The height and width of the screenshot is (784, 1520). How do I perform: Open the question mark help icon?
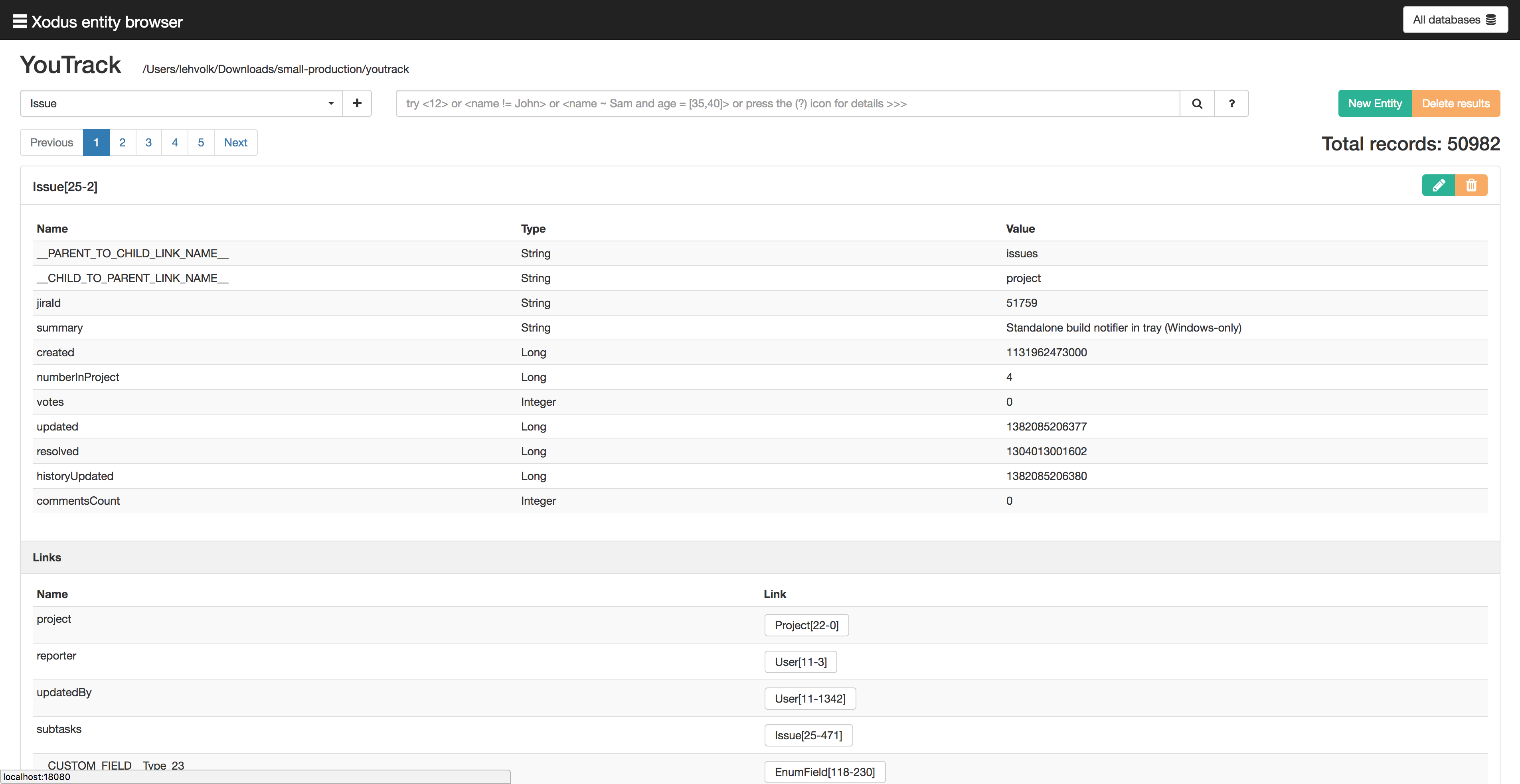tap(1231, 103)
